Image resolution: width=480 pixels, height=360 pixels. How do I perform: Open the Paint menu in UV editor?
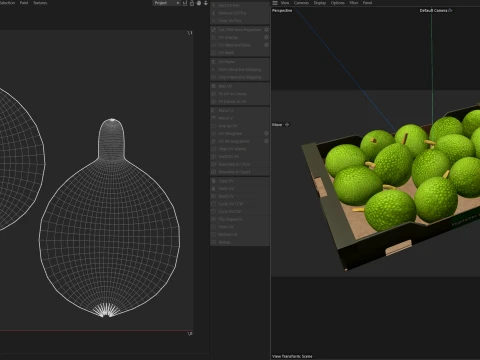click(24, 3)
